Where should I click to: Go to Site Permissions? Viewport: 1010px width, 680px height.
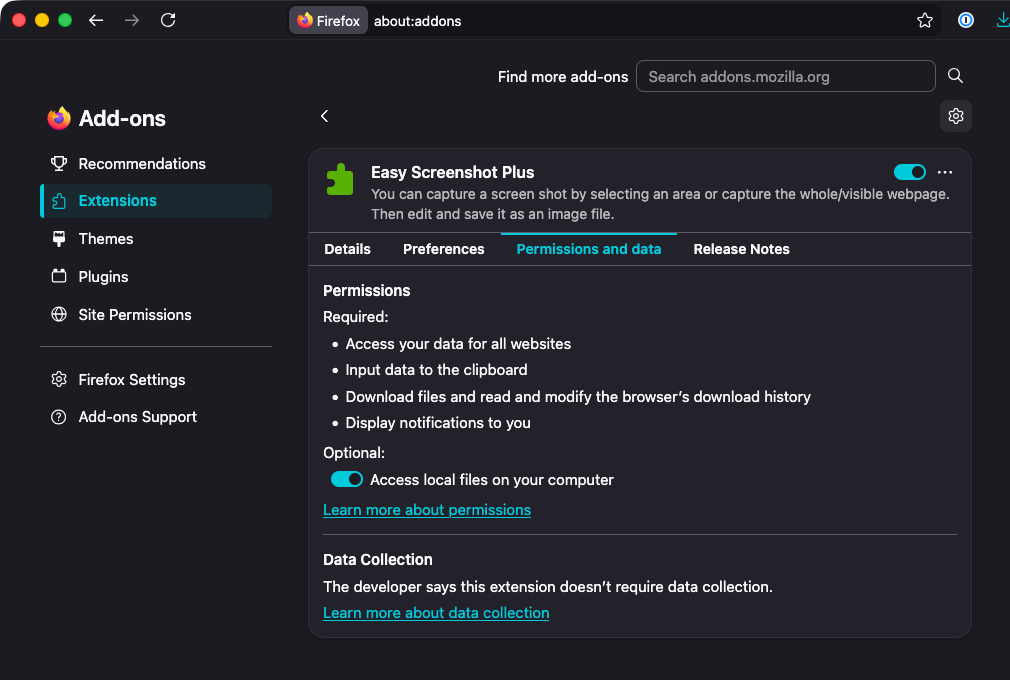(x=155, y=315)
